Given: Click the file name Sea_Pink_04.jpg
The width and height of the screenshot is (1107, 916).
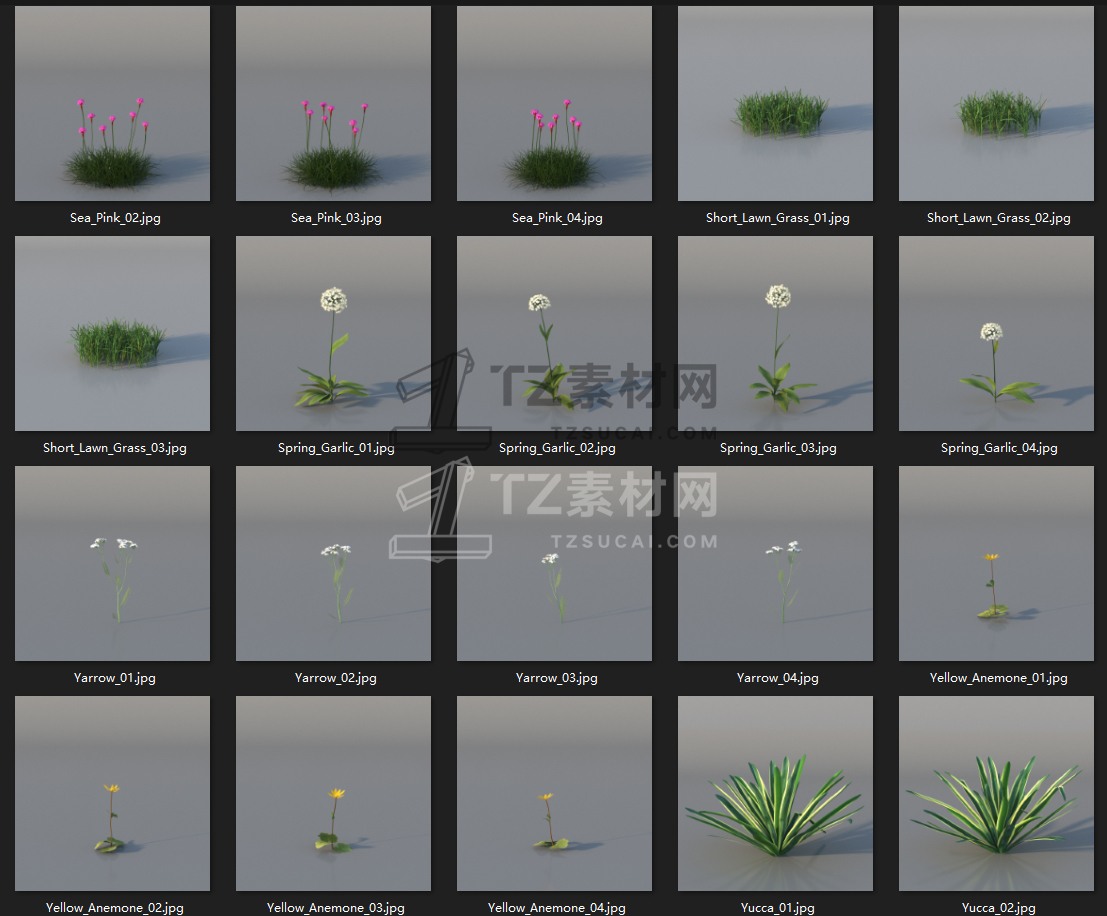Looking at the screenshot, I should (x=557, y=218).
